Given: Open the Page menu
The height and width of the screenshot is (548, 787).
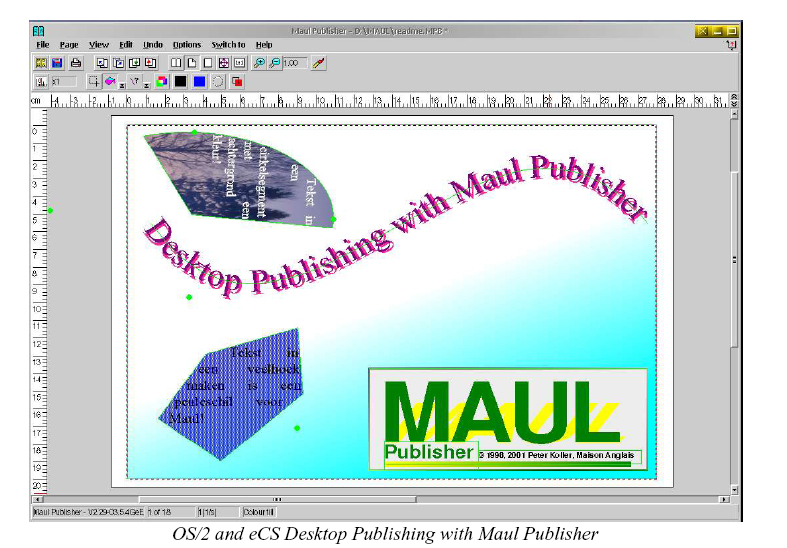Looking at the screenshot, I should tap(69, 45).
